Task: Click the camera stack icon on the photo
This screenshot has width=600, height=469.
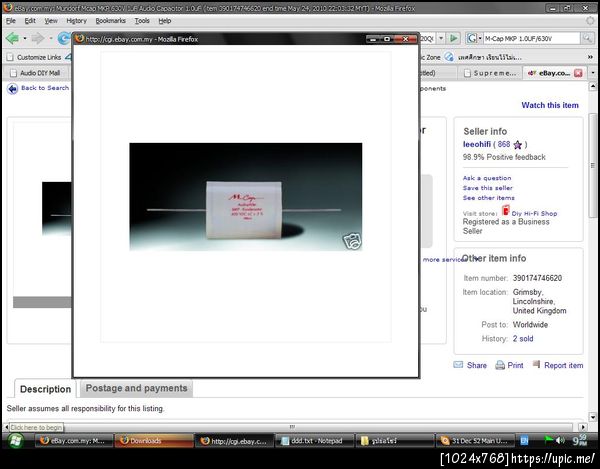Action: pos(352,241)
